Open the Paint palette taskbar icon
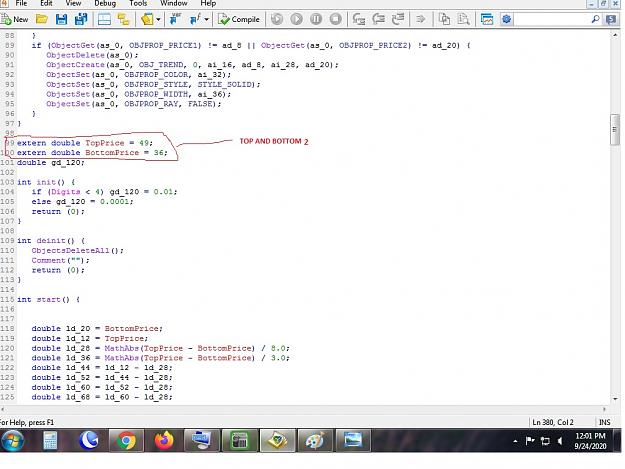This screenshot has height=469, width=625. tap(315, 441)
